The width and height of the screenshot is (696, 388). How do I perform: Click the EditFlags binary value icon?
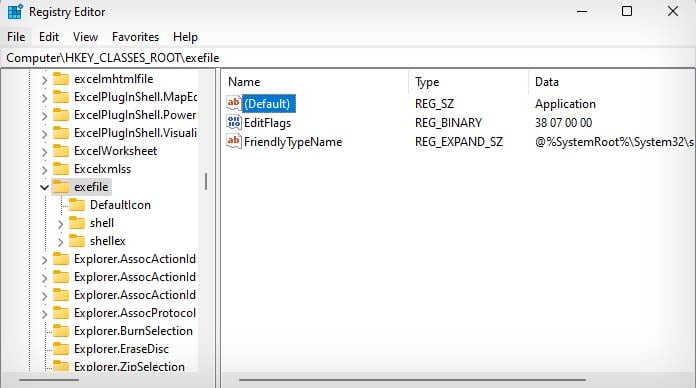tap(233, 122)
